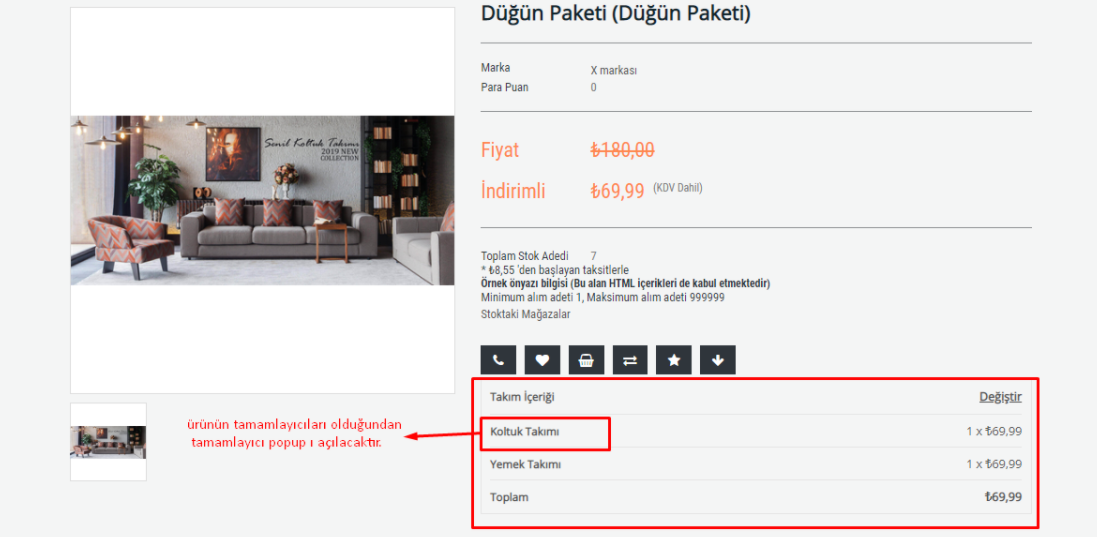
Task: Click the Toplam total row amount
Action: (x=1003, y=497)
